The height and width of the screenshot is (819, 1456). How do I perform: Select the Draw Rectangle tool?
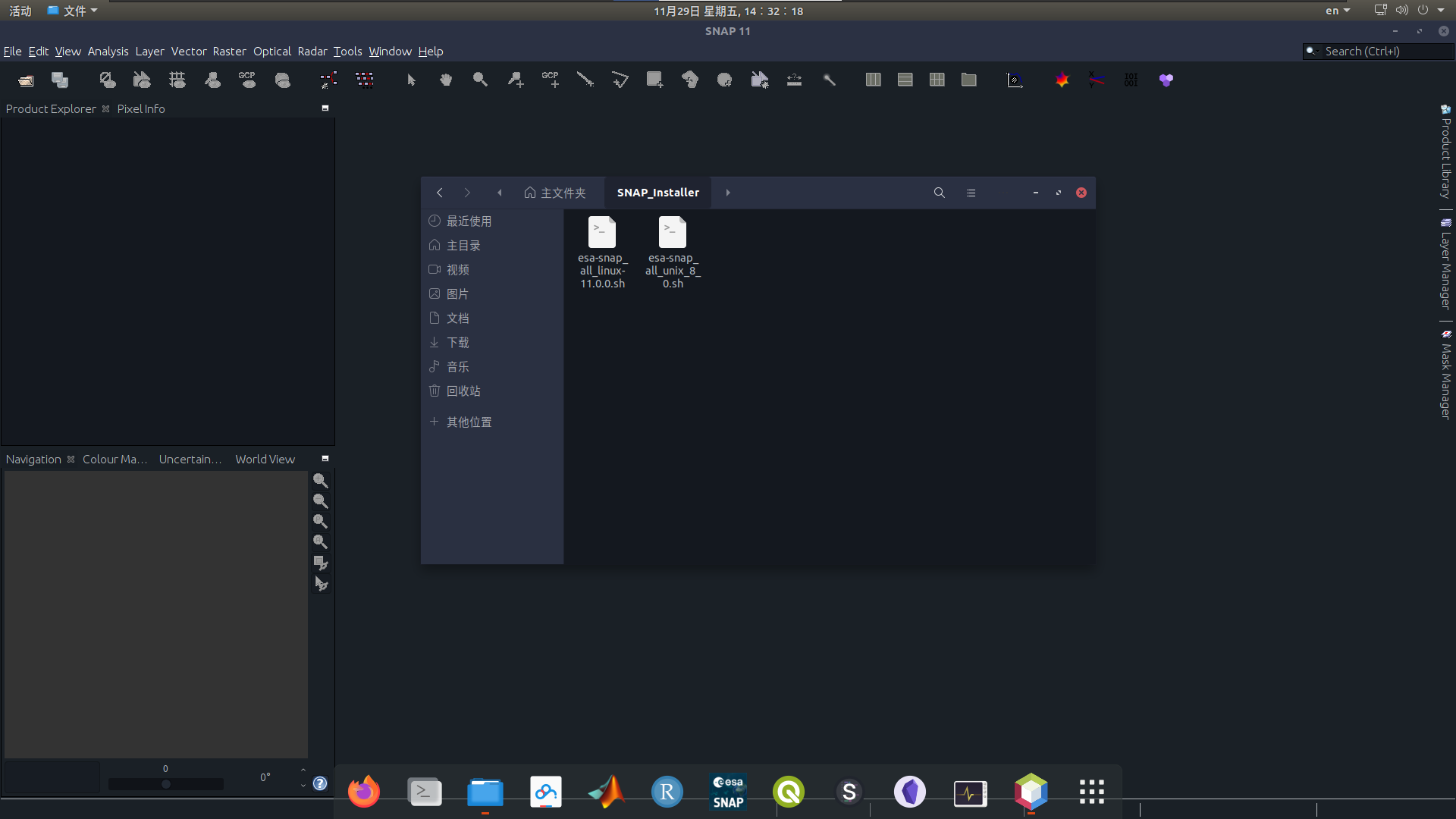[x=655, y=80]
